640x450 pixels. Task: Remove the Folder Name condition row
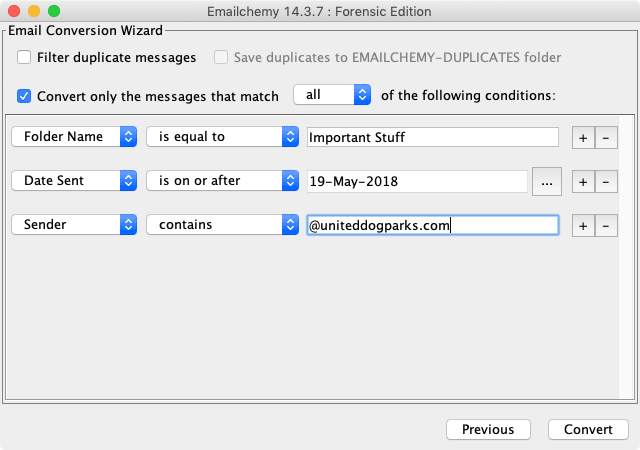(x=606, y=138)
